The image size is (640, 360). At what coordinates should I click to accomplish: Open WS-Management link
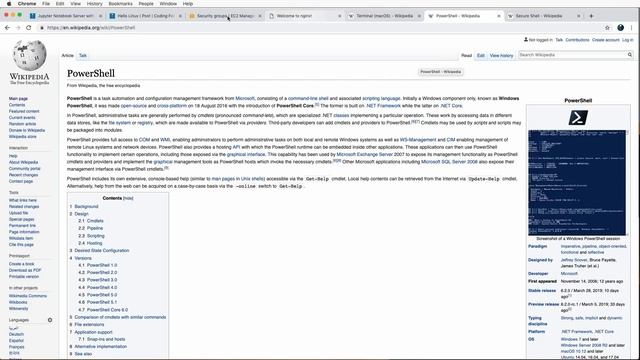[x=418, y=140]
